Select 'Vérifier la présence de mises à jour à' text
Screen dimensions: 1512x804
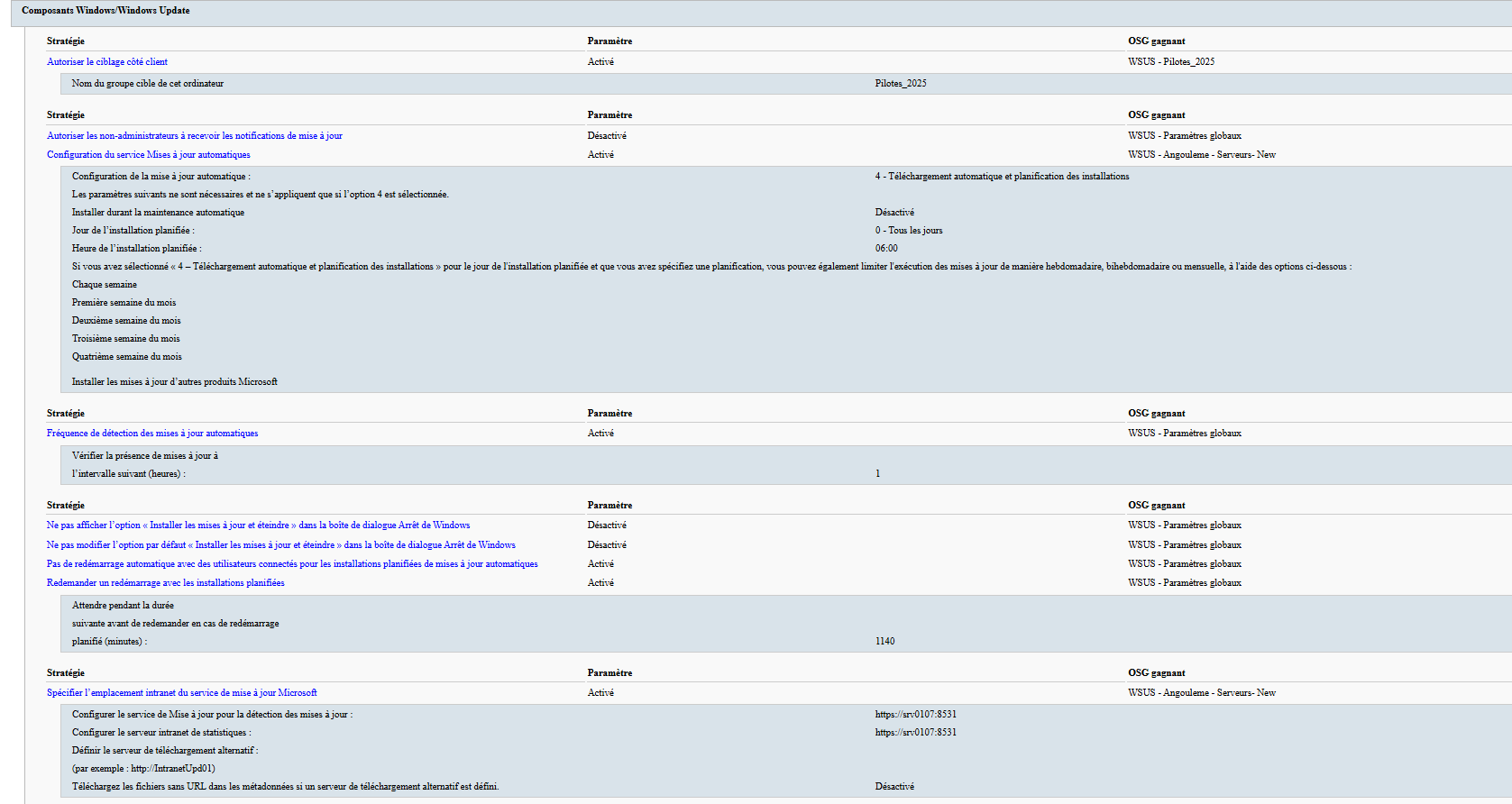[x=145, y=456]
